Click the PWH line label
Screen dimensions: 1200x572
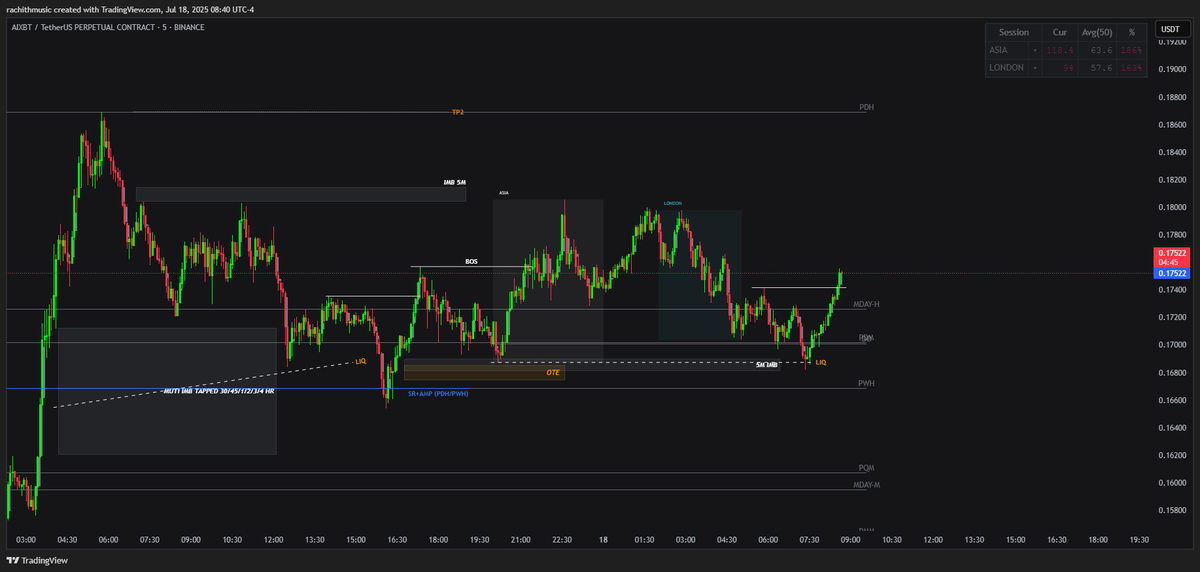pyautogui.click(x=866, y=384)
